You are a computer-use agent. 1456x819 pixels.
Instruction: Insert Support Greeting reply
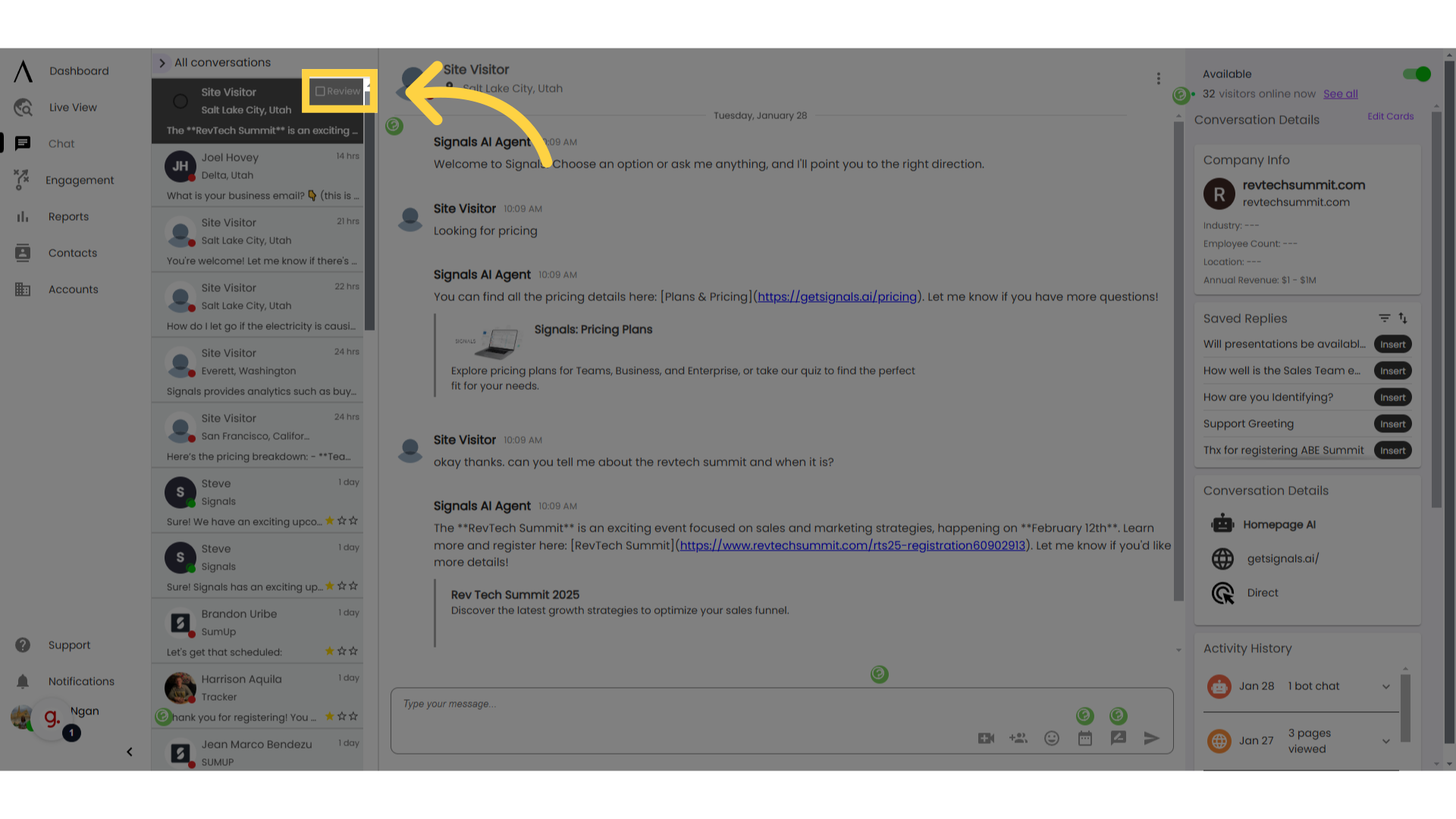coord(1393,425)
